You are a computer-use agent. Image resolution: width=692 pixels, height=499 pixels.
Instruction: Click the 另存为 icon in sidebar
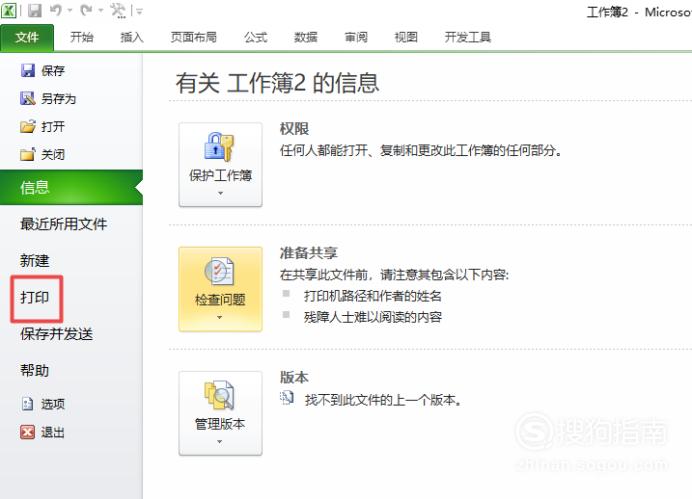click(x=27, y=98)
